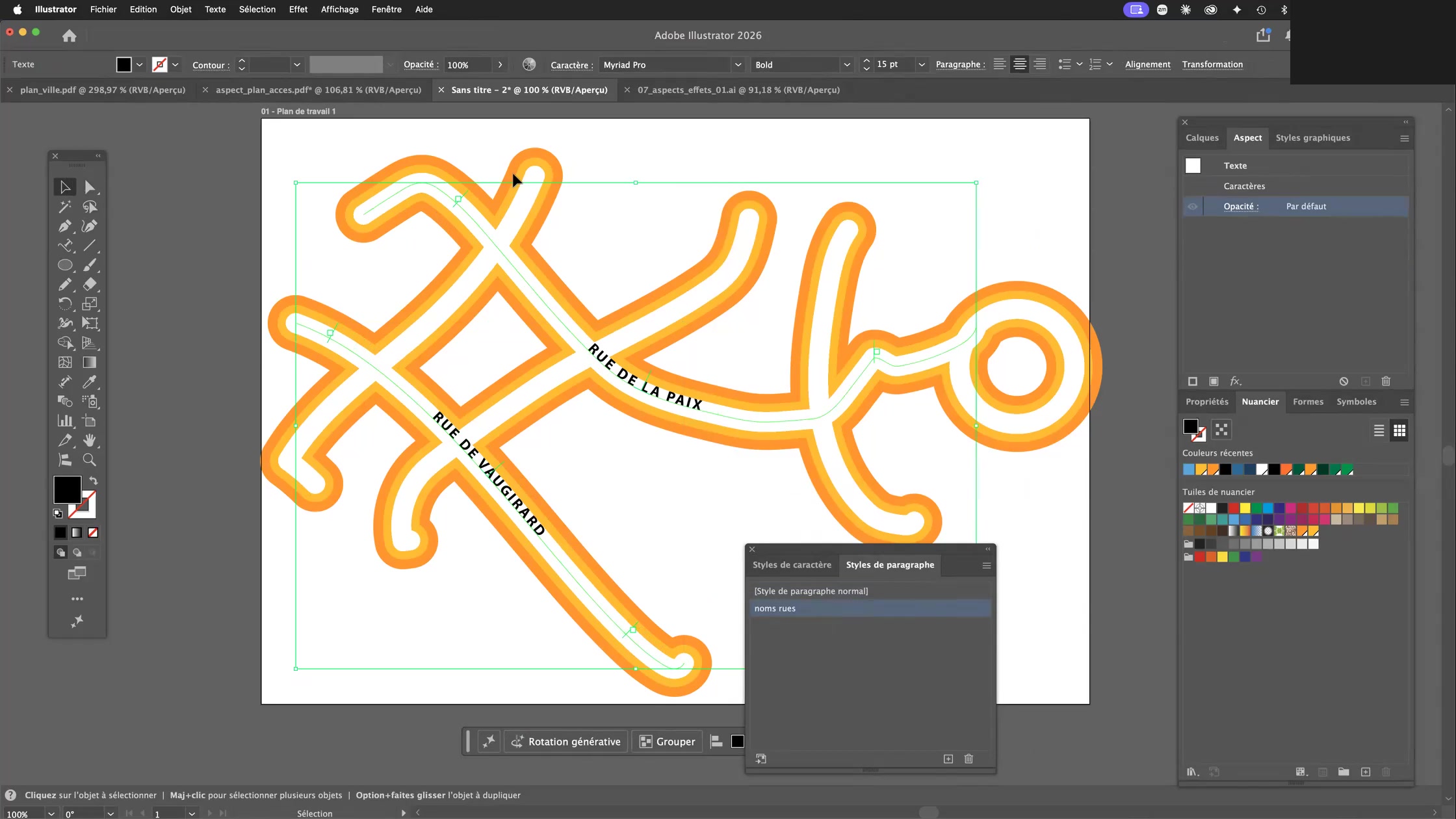1456x819 pixels.
Task: Pick the Pen tool
Action: 65,226
